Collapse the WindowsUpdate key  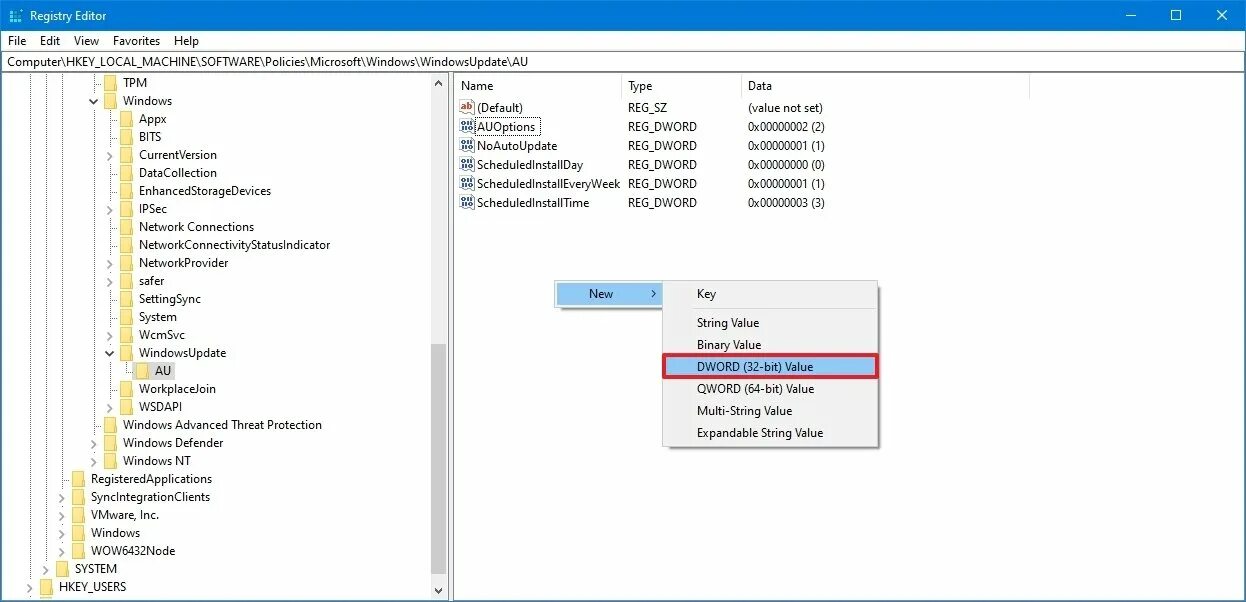(109, 353)
